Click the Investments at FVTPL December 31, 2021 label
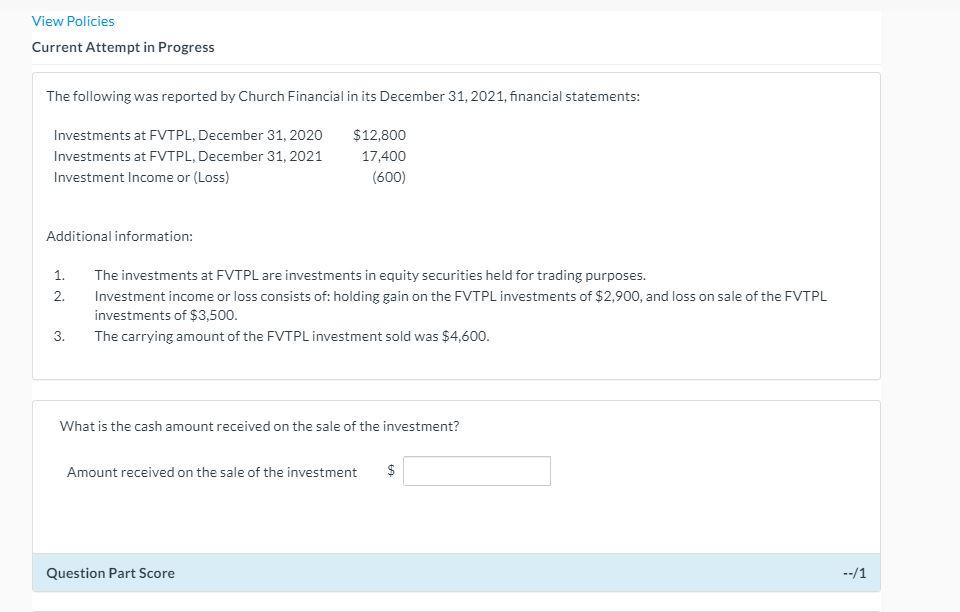 (x=187, y=155)
